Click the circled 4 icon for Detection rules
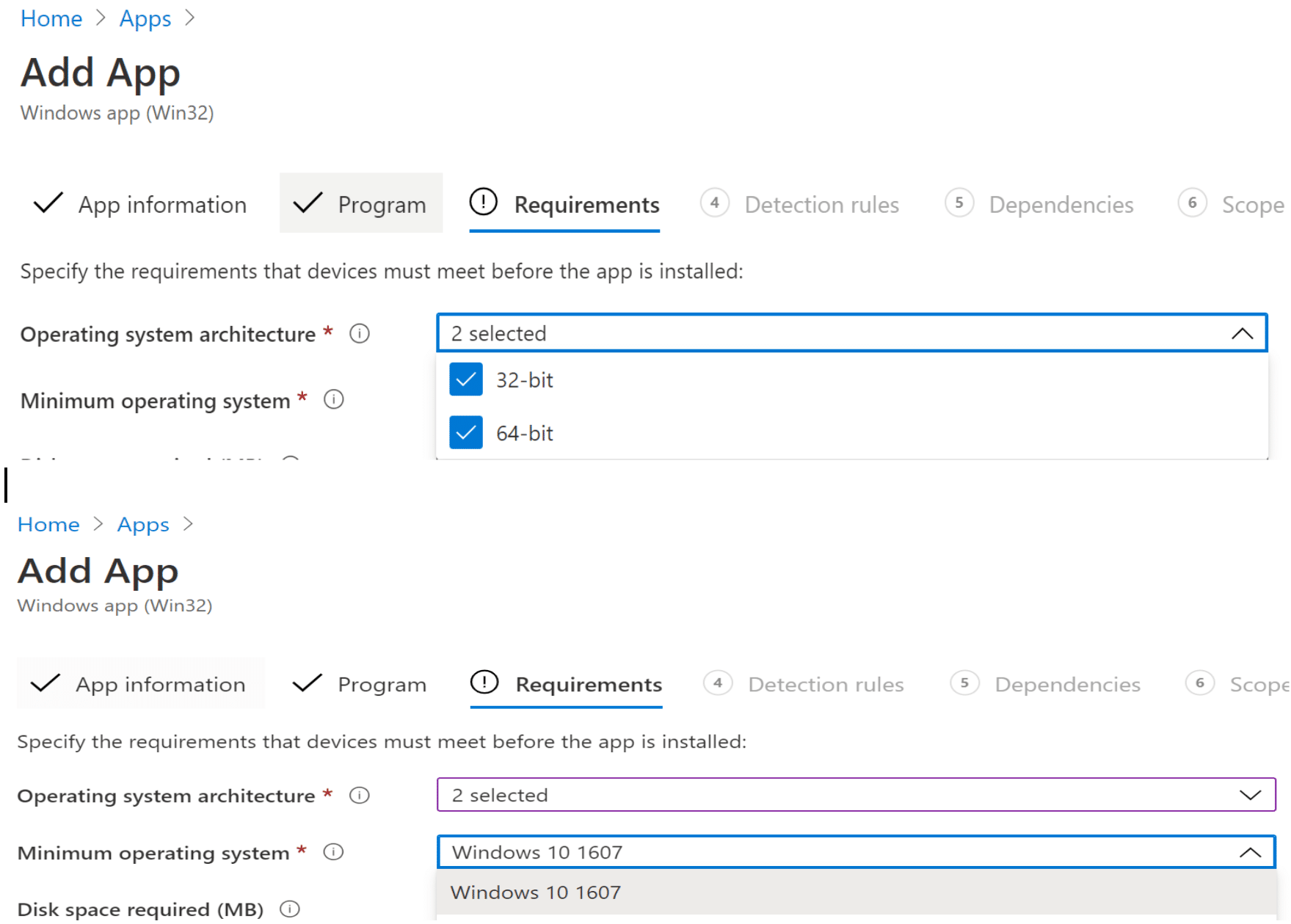This screenshot has height=924, width=1291. pos(715,203)
